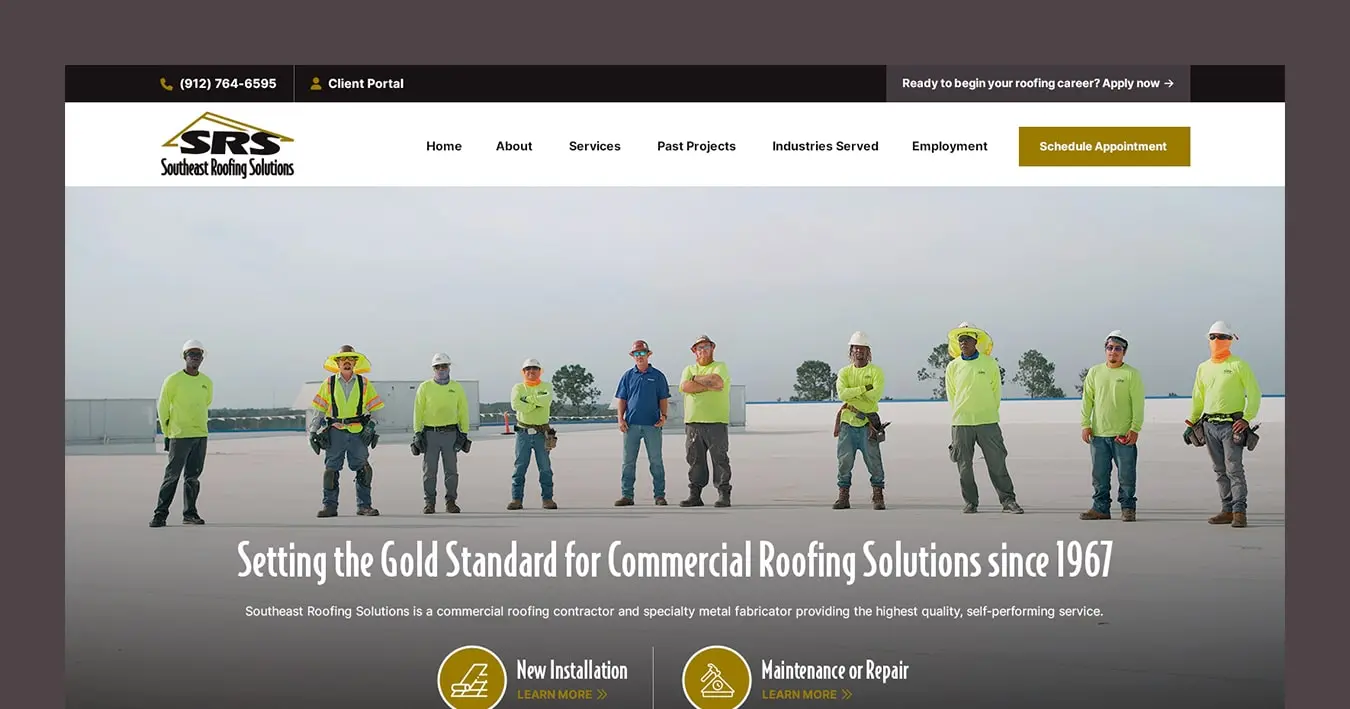Click the New Installation heading
The width and height of the screenshot is (1350, 709).
coord(572,670)
